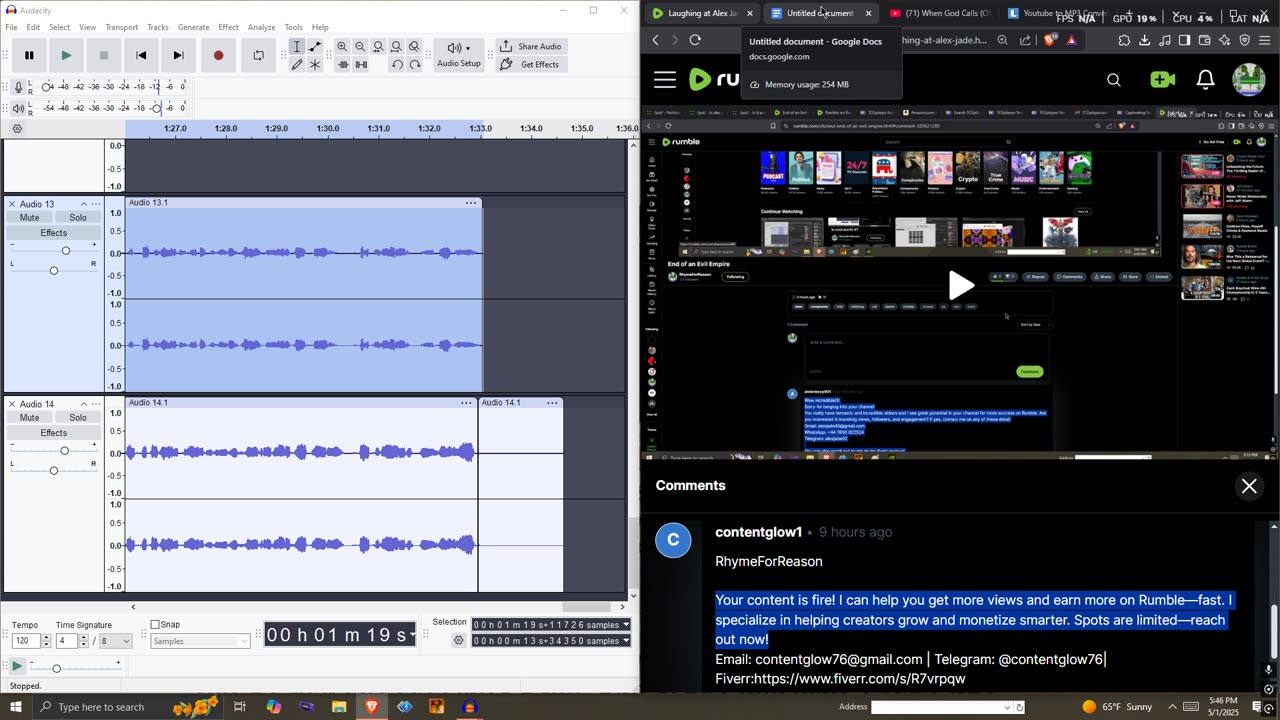1280x720 pixels.
Task: Solo the Audio 14 track
Action: coord(78,418)
